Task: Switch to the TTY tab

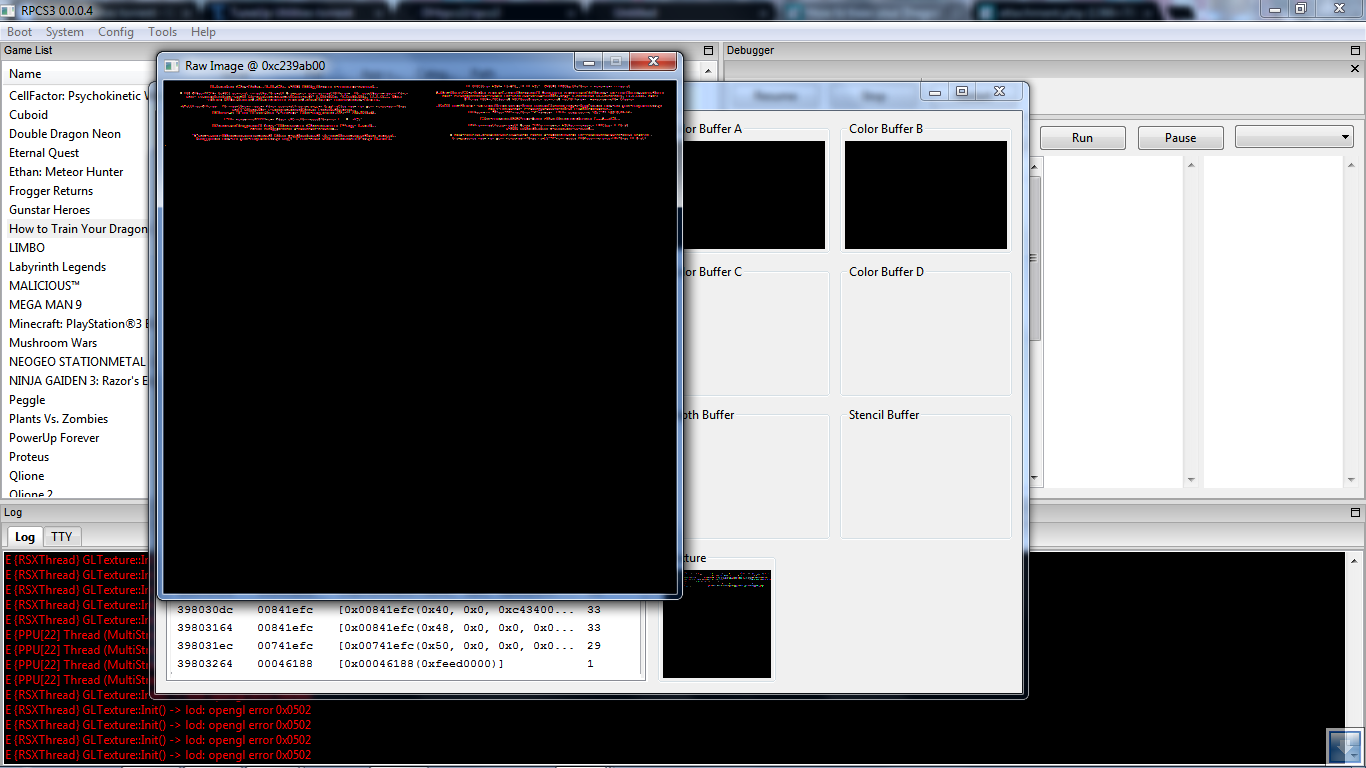Action: [62, 537]
